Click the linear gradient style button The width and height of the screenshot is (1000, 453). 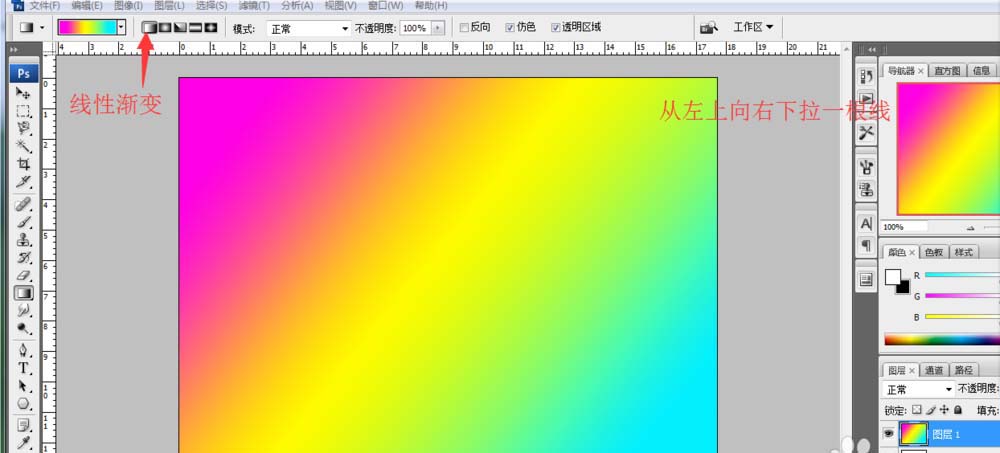pyautogui.click(x=148, y=27)
